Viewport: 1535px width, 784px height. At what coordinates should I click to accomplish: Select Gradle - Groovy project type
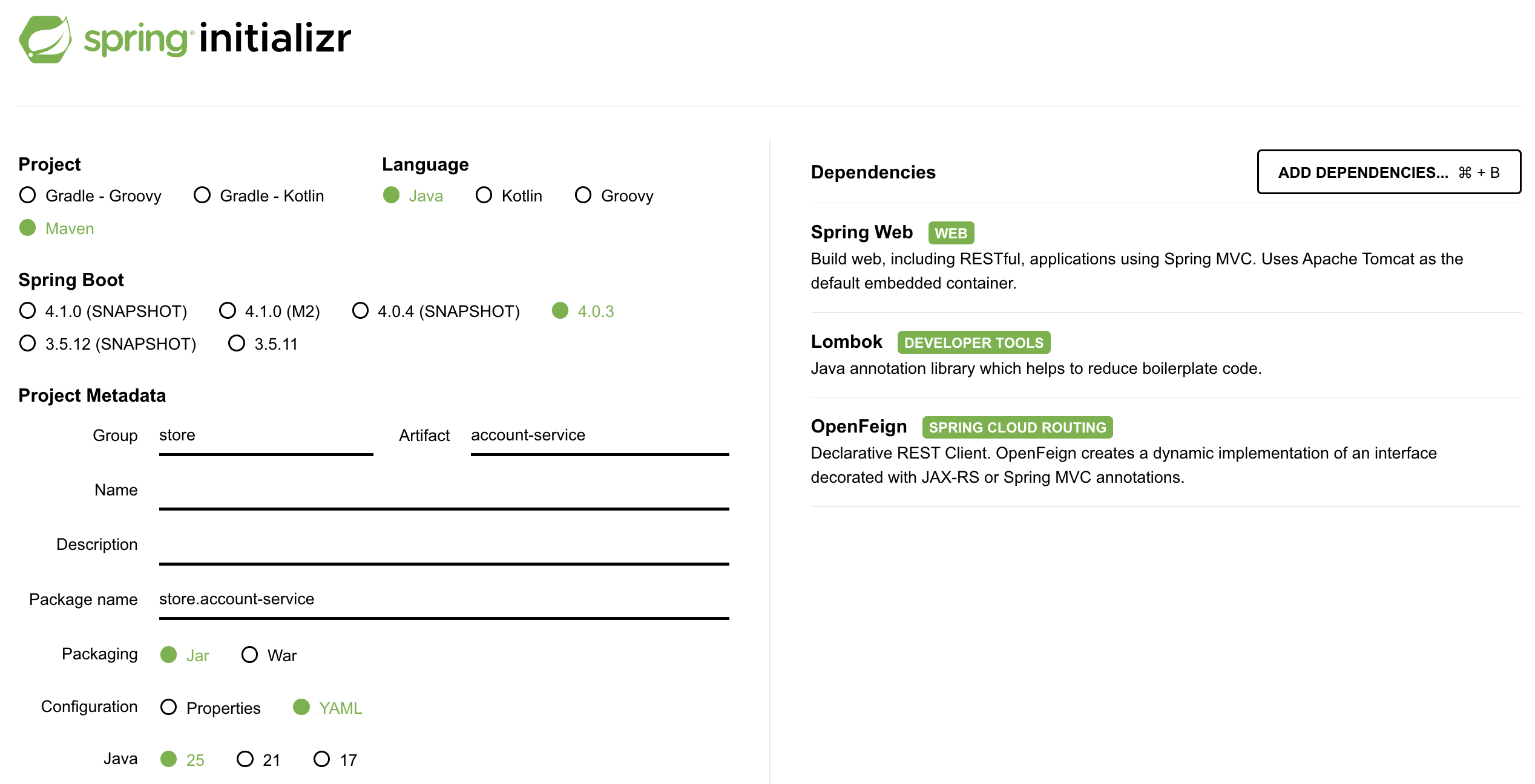(x=28, y=195)
